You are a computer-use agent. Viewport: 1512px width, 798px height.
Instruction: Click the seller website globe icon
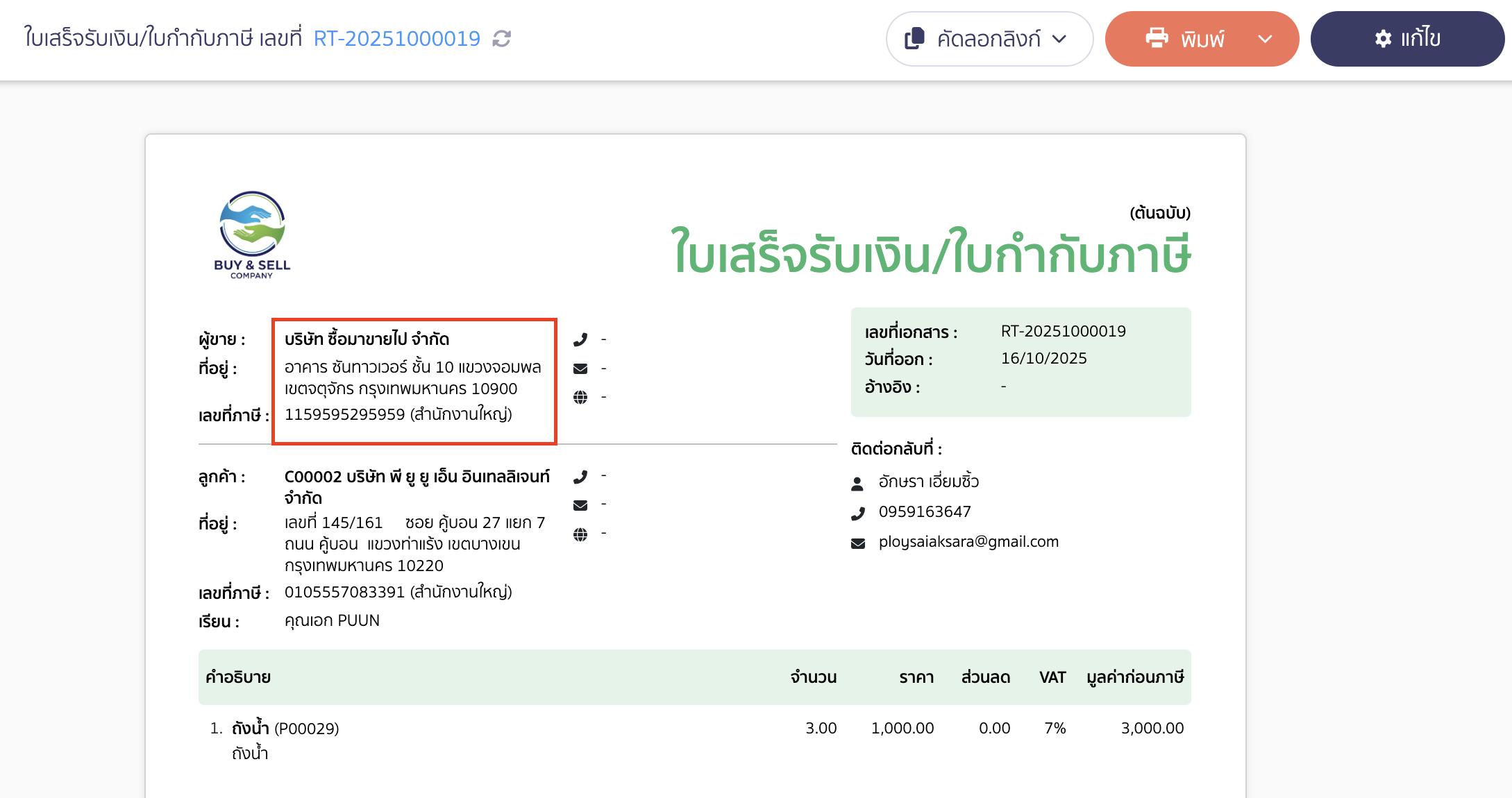tap(580, 397)
